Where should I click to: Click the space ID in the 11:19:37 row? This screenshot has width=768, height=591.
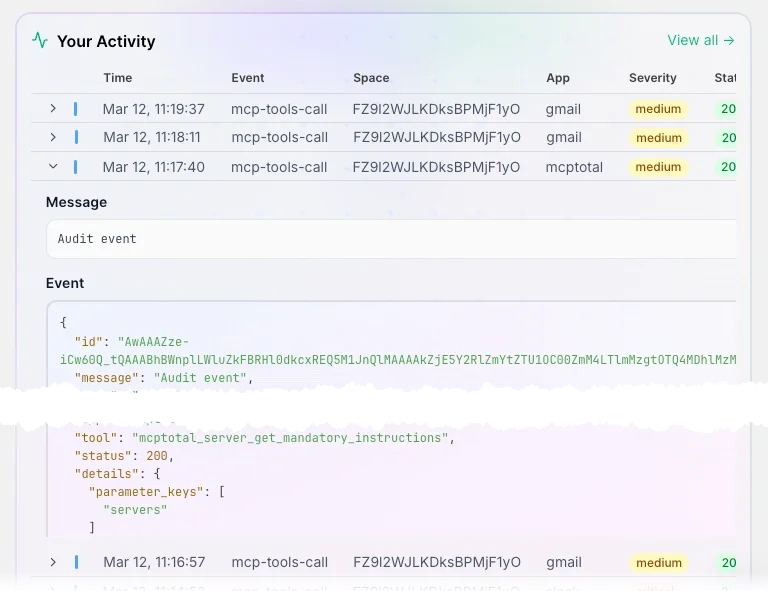436,109
